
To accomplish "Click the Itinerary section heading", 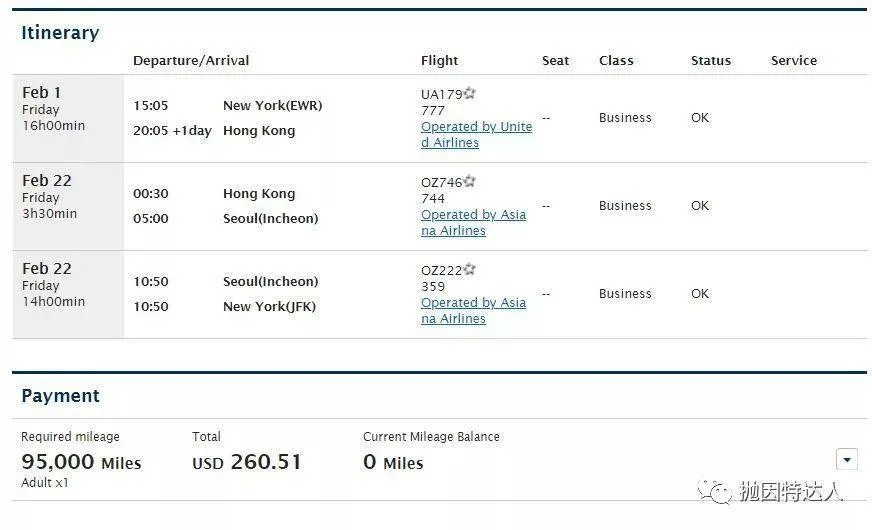I will point(60,33).
